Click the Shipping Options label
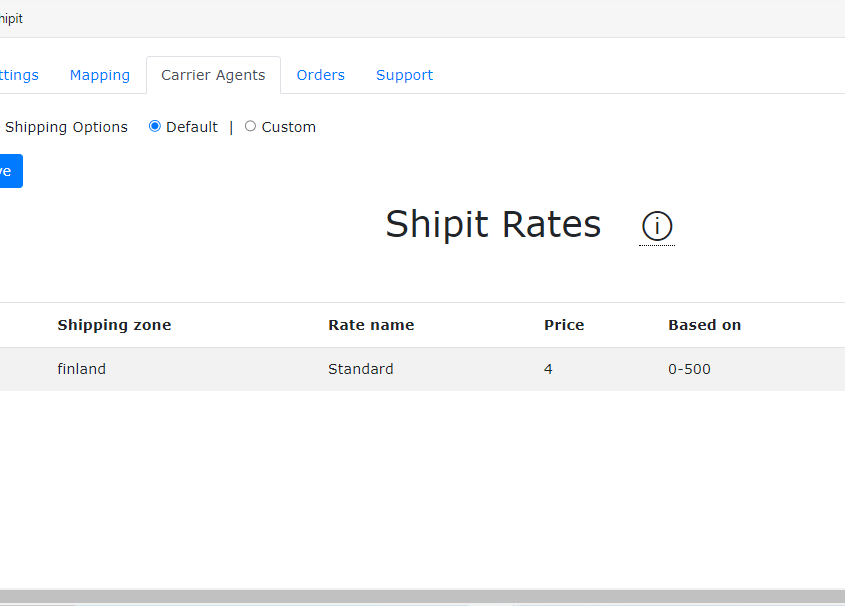 [66, 127]
